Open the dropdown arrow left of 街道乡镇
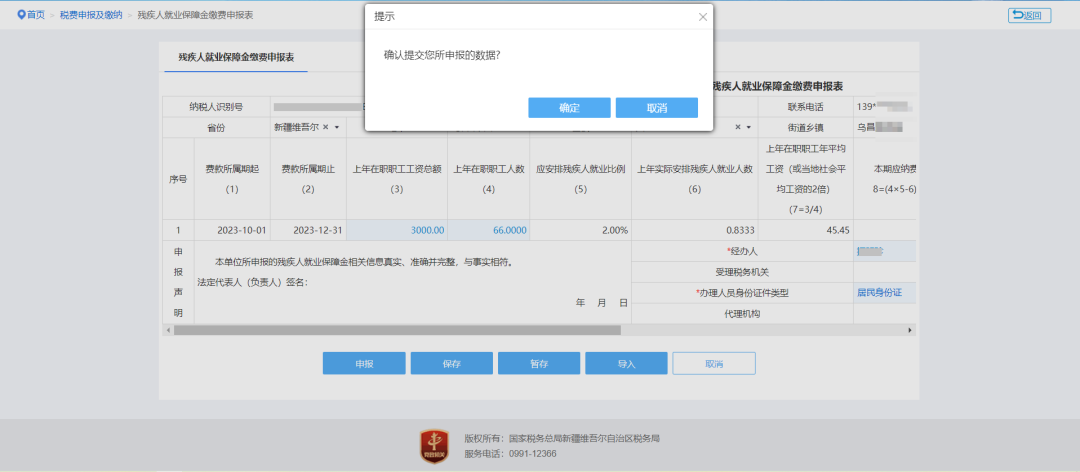This screenshot has width=1080, height=472. pyautogui.click(x=748, y=127)
